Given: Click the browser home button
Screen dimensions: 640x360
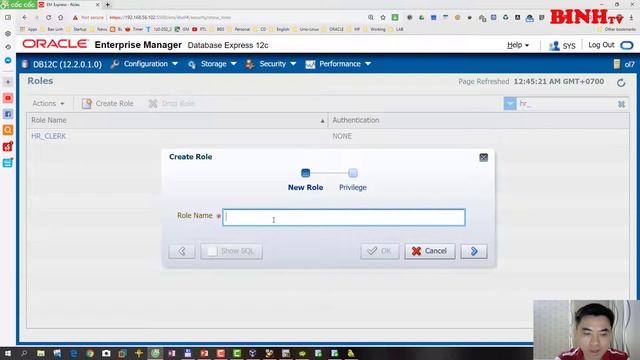Looking at the screenshot, I should pos(60,18).
